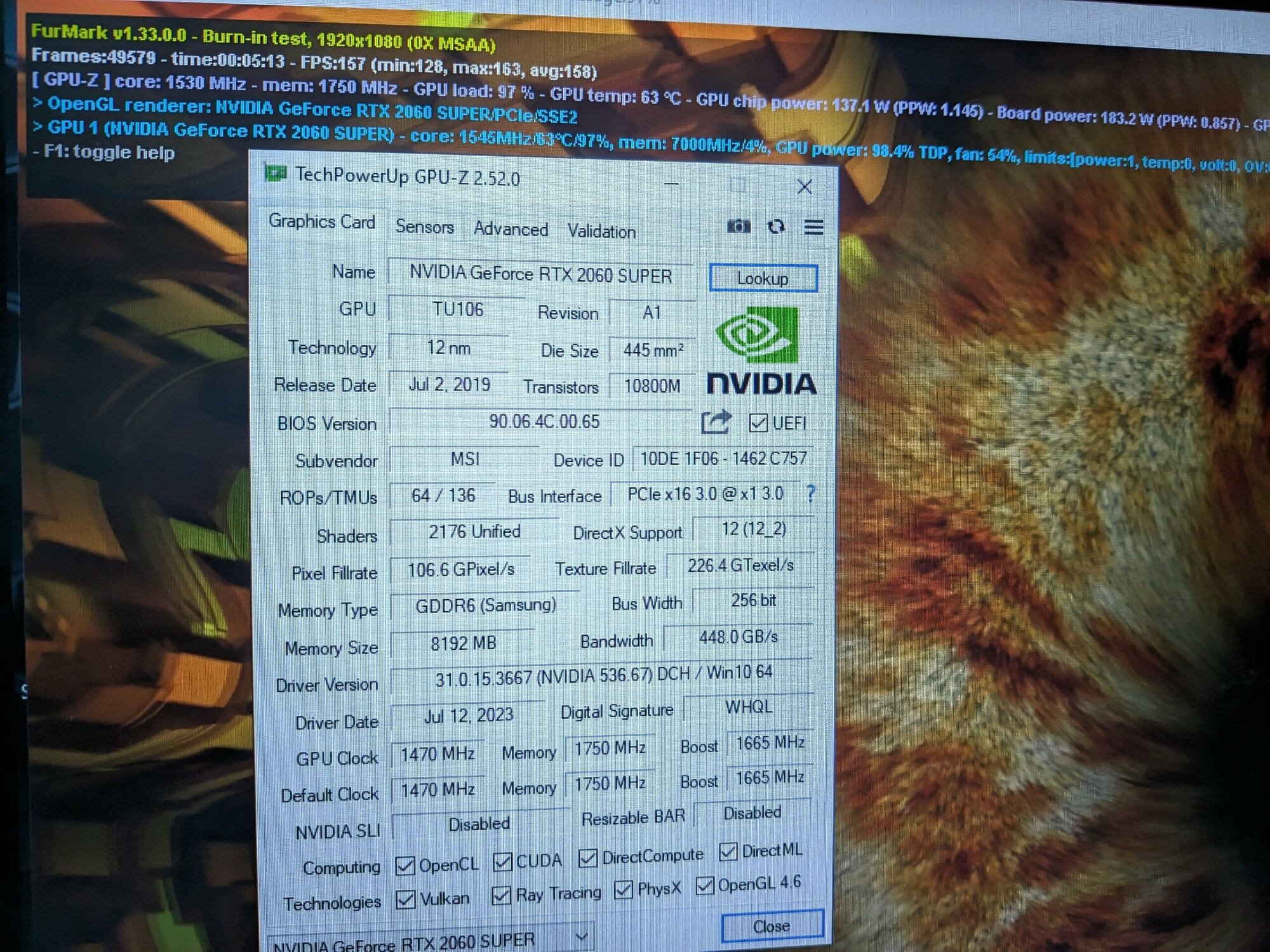This screenshot has width=1270, height=952.
Task: Toggle the Vulkan checkbox
Action: coord(405,899)
